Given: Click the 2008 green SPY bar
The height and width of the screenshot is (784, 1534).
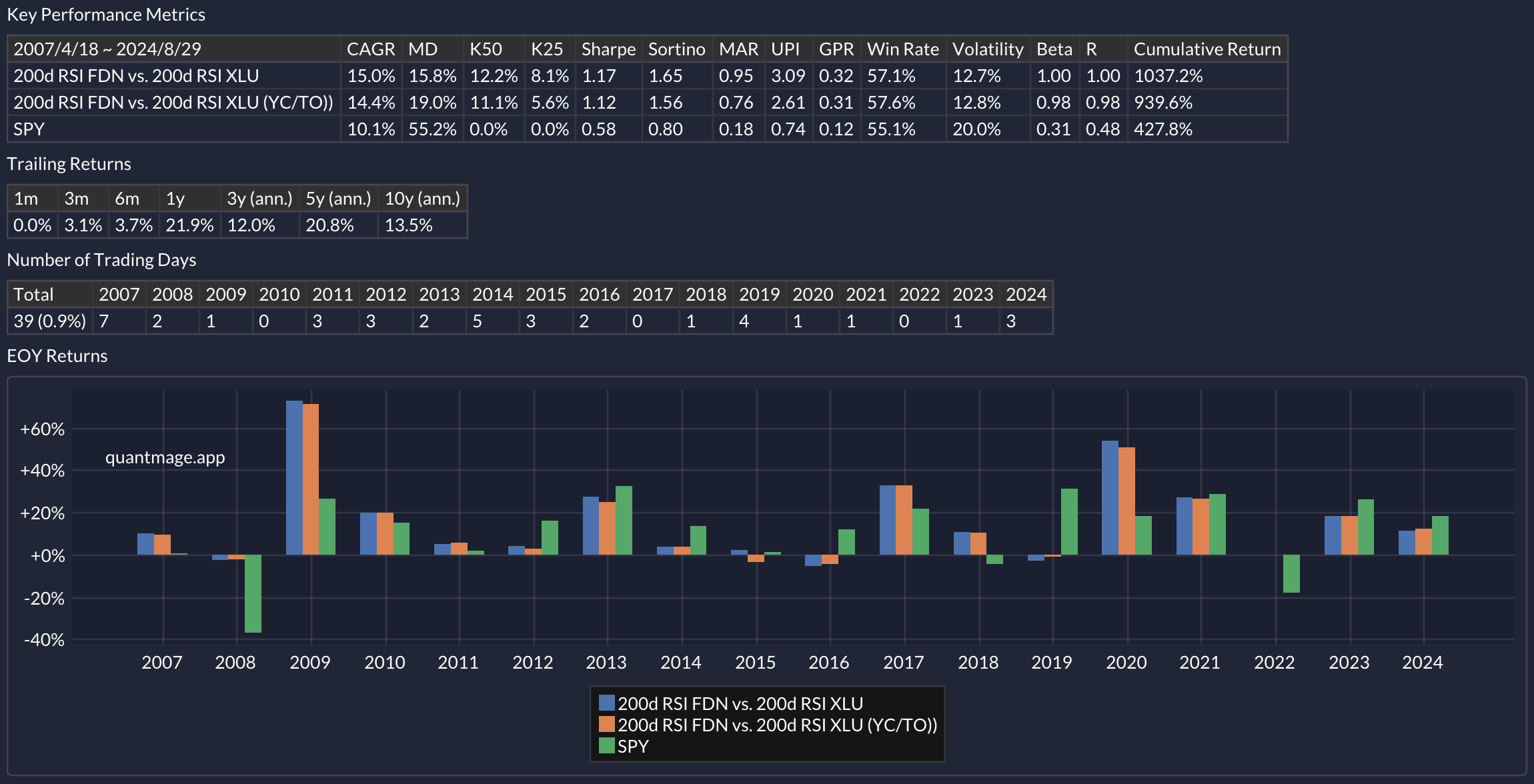Looking at the screenshot, I should pyautogui.click(x=253, y=593).
